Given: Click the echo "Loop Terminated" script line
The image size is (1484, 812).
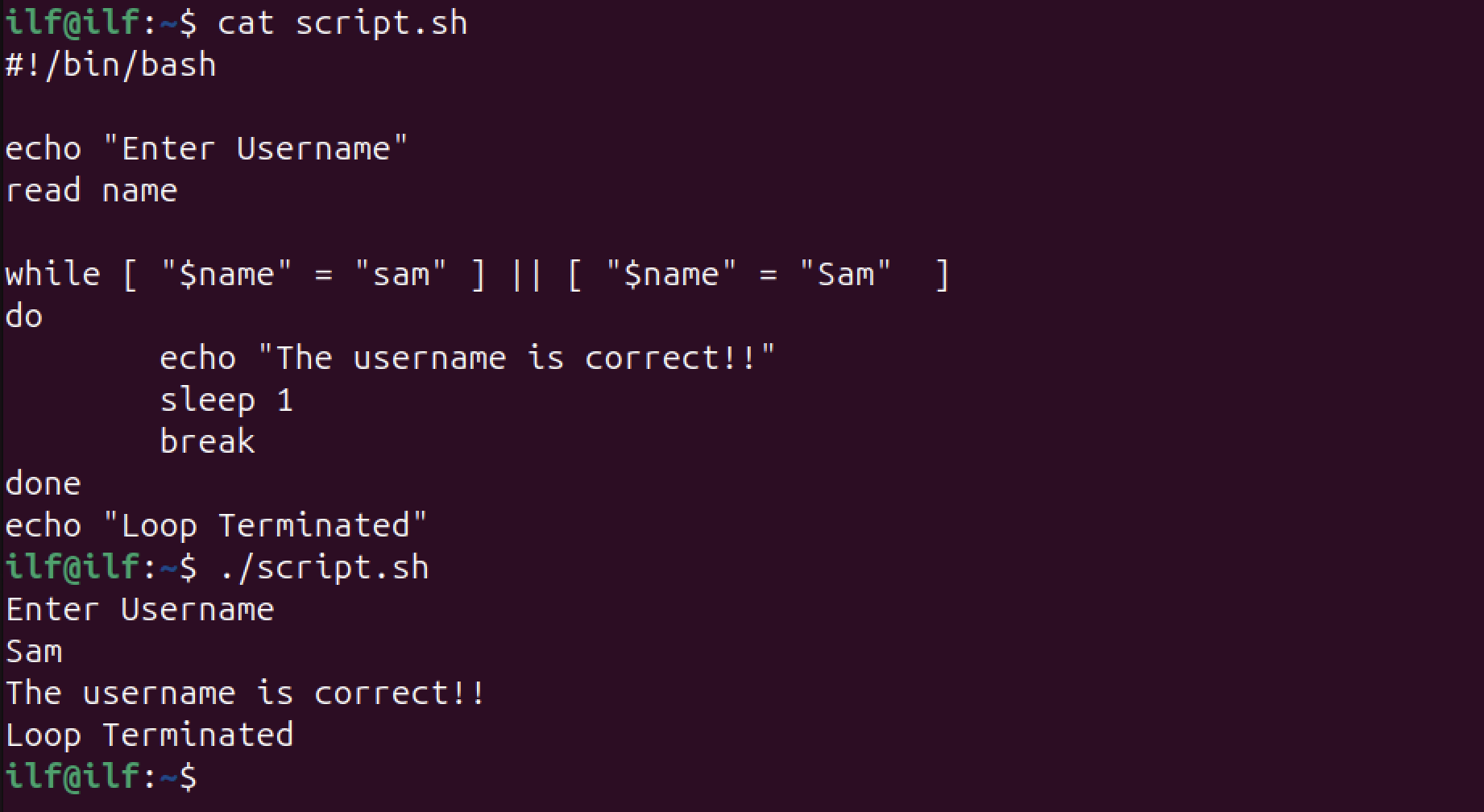Looking at the screenshot, I should [x=216, y=526].
